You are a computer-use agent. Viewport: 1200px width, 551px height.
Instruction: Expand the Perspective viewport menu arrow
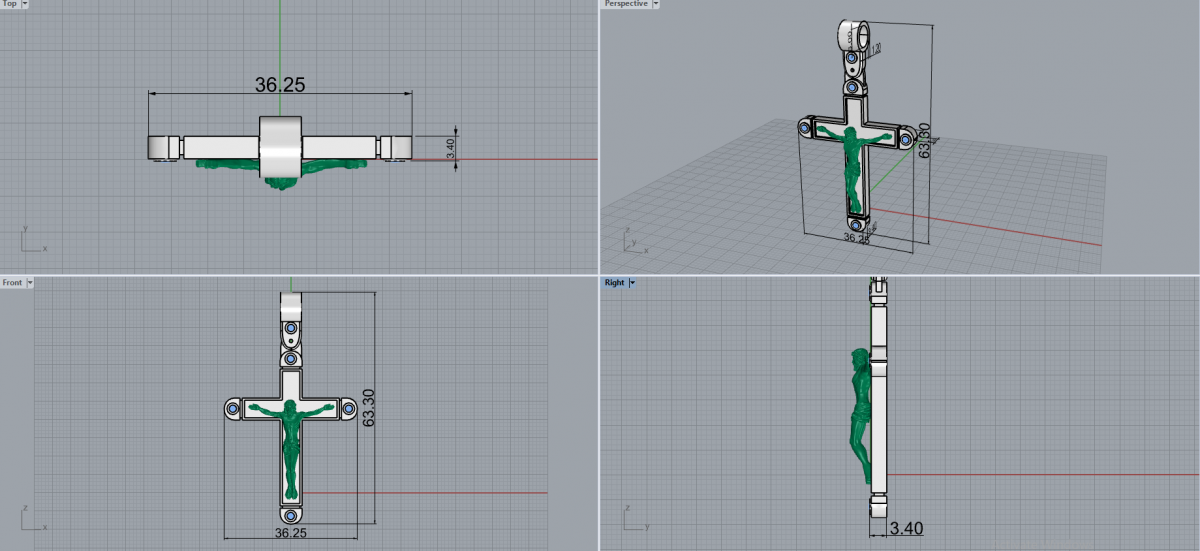[655, 4]
